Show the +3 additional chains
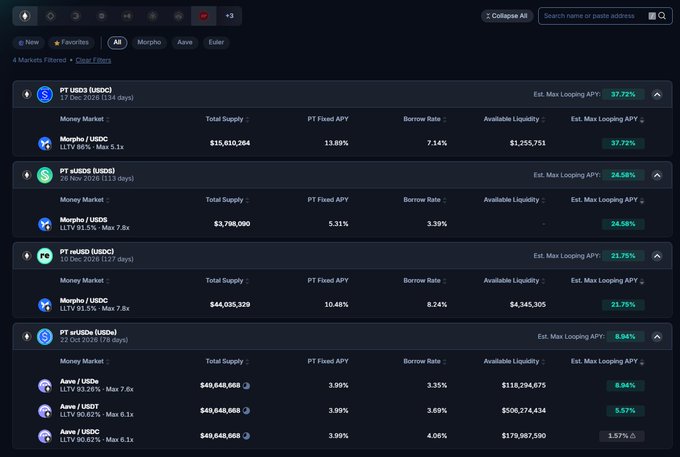 (x=229, y=16)
